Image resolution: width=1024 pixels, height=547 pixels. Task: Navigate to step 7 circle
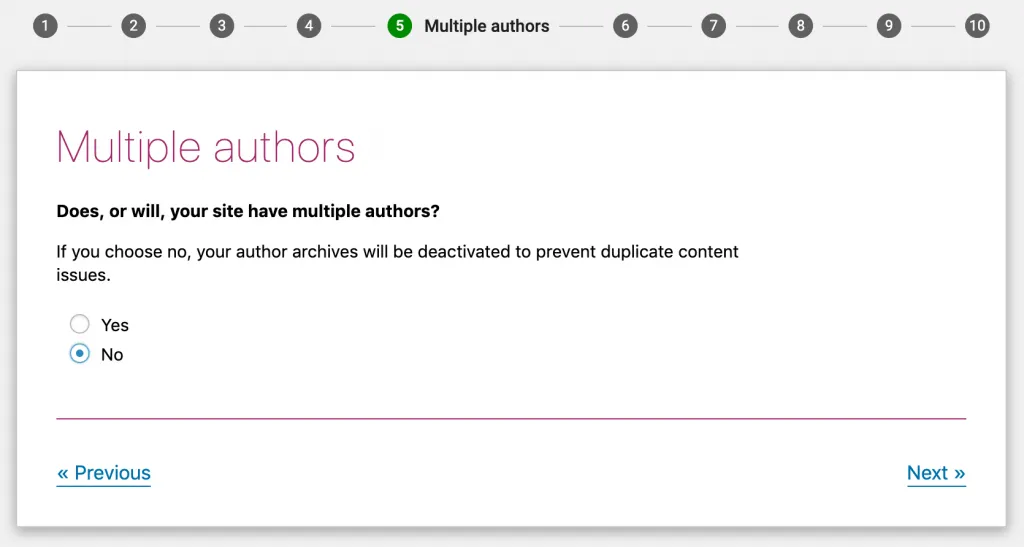pyautogui.click(x=713, y=26)
